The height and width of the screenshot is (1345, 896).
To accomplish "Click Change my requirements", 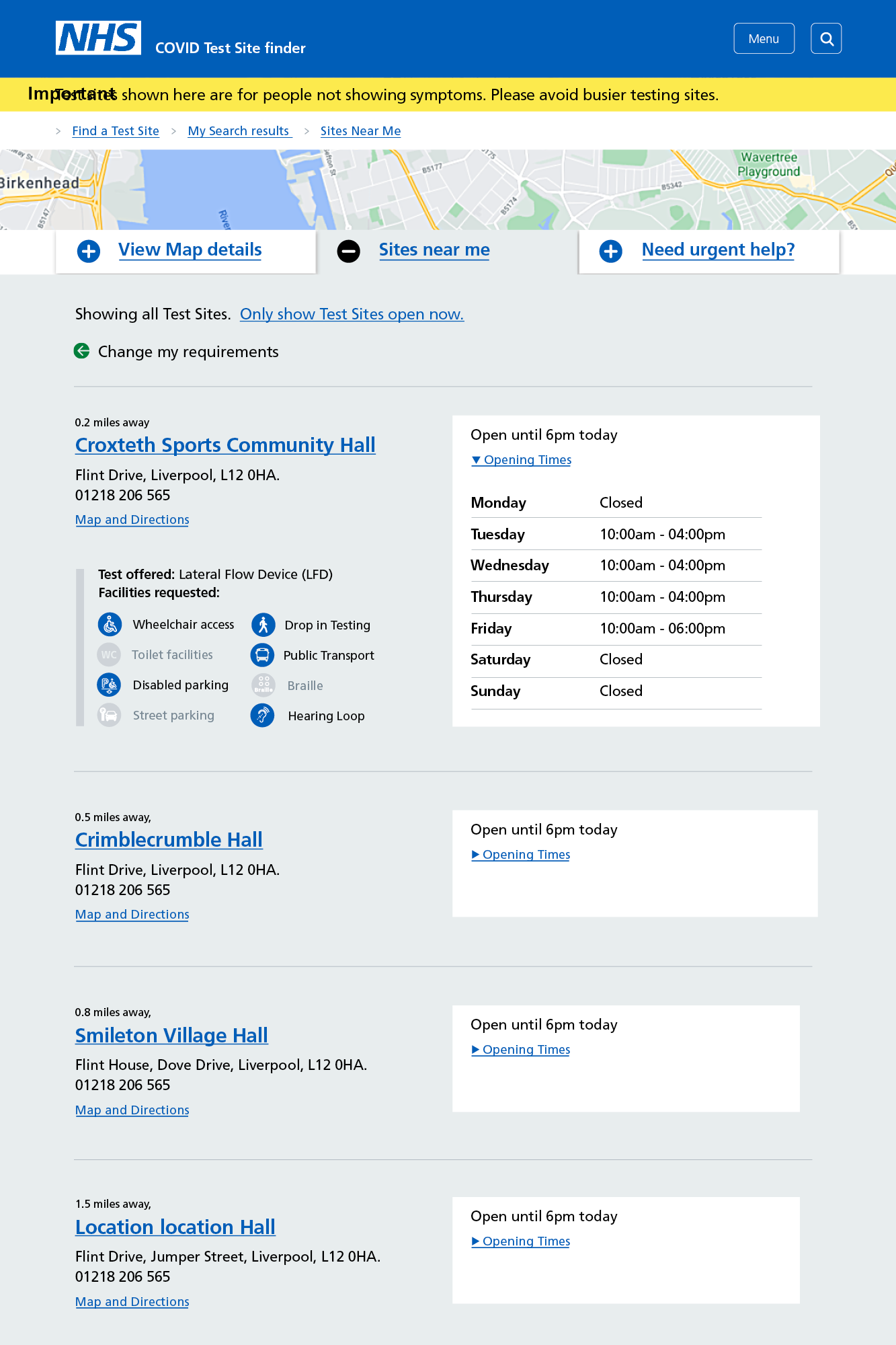I will click(x=188, y=352).
